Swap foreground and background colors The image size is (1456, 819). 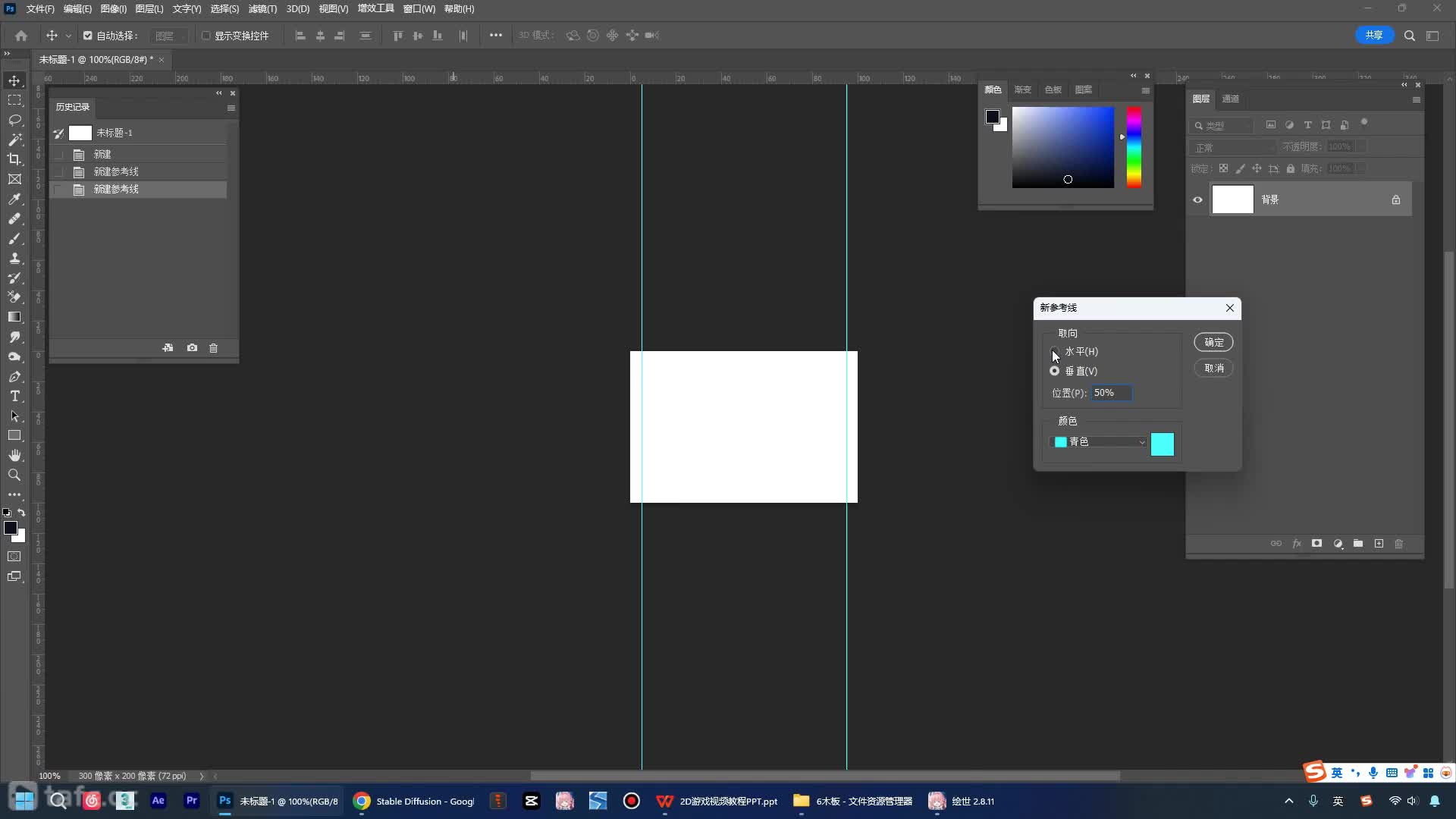21,513
